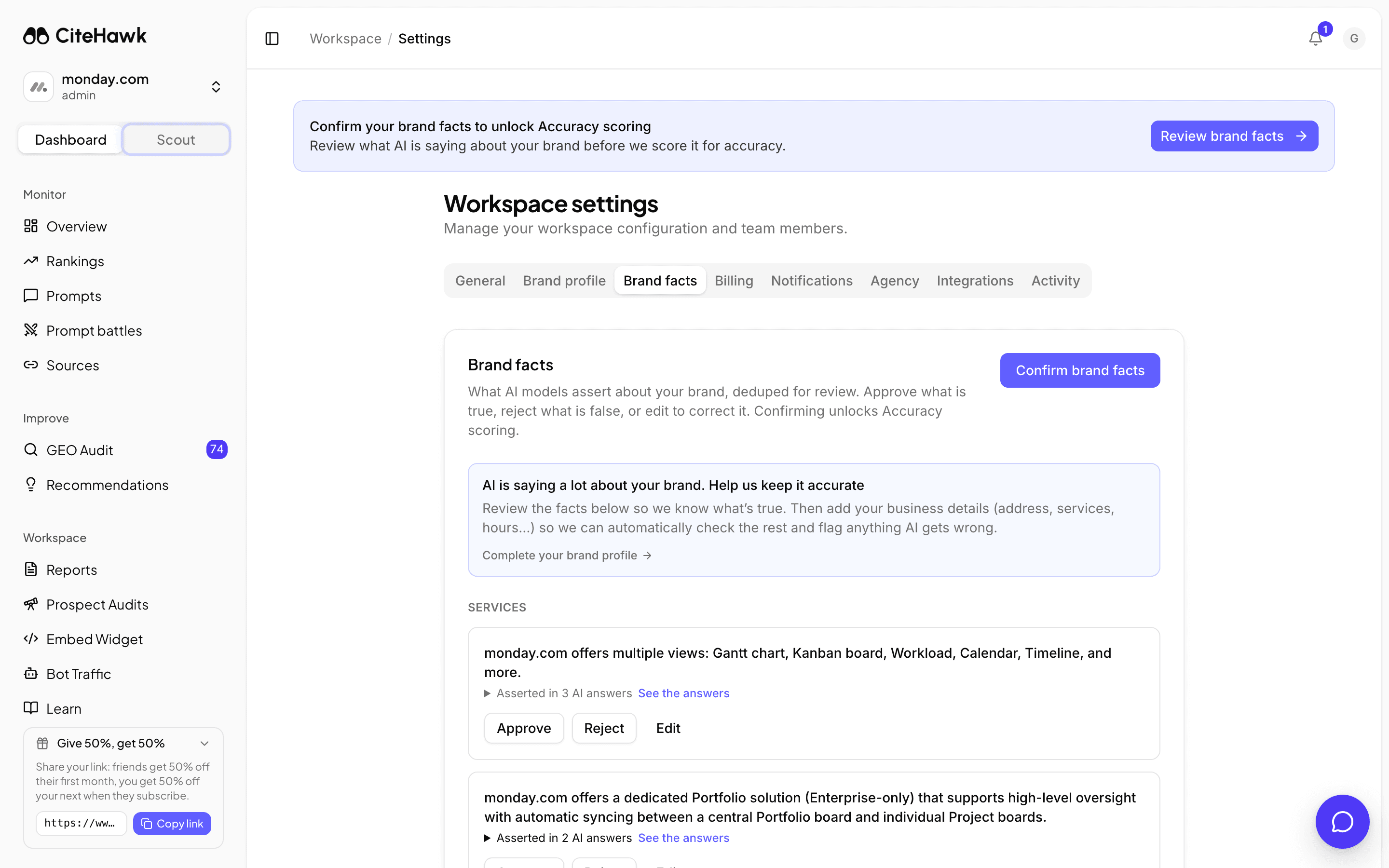Click the CiteHawk owl logo icon
Viewport: 1389px width, 868px height.
[x=36, y=36]
